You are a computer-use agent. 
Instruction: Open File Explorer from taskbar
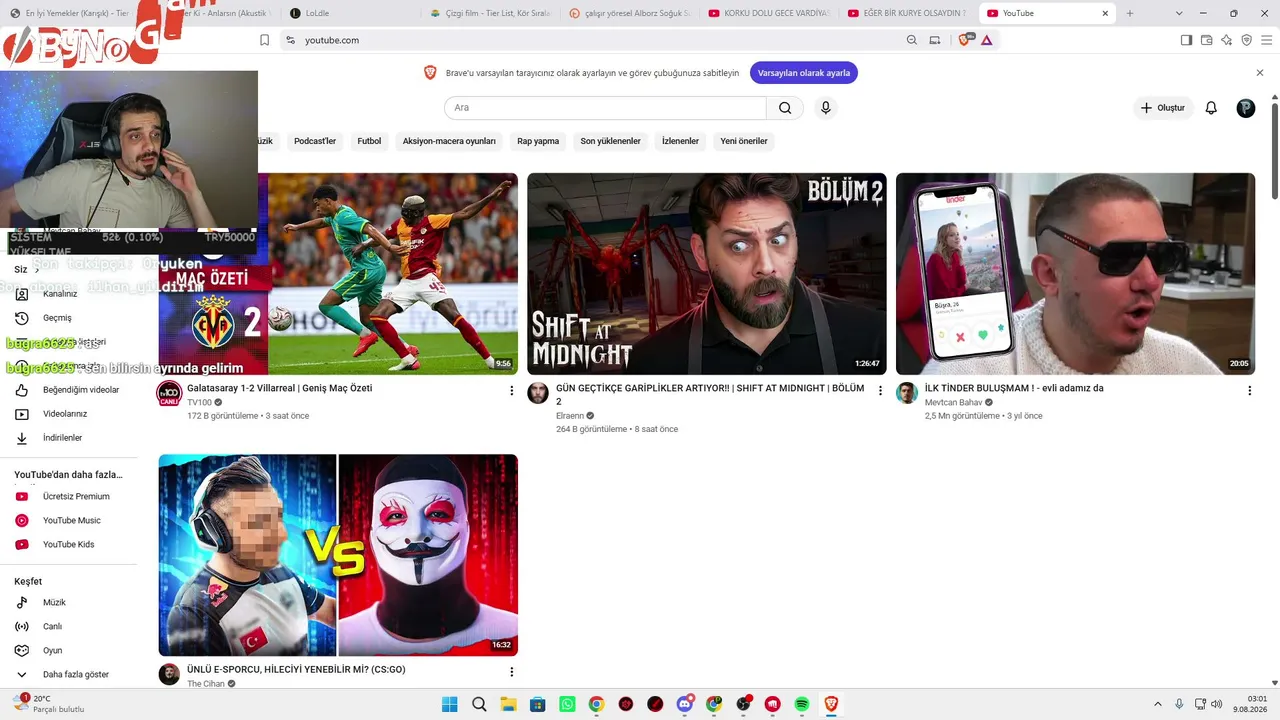pos(508,704)
